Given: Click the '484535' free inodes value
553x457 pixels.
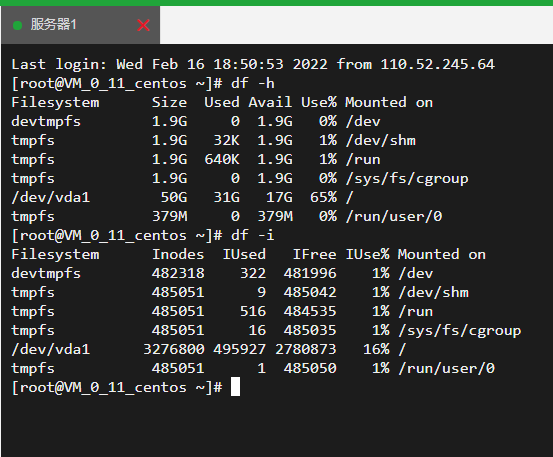Looking at the screenshot, I should 310,311.
